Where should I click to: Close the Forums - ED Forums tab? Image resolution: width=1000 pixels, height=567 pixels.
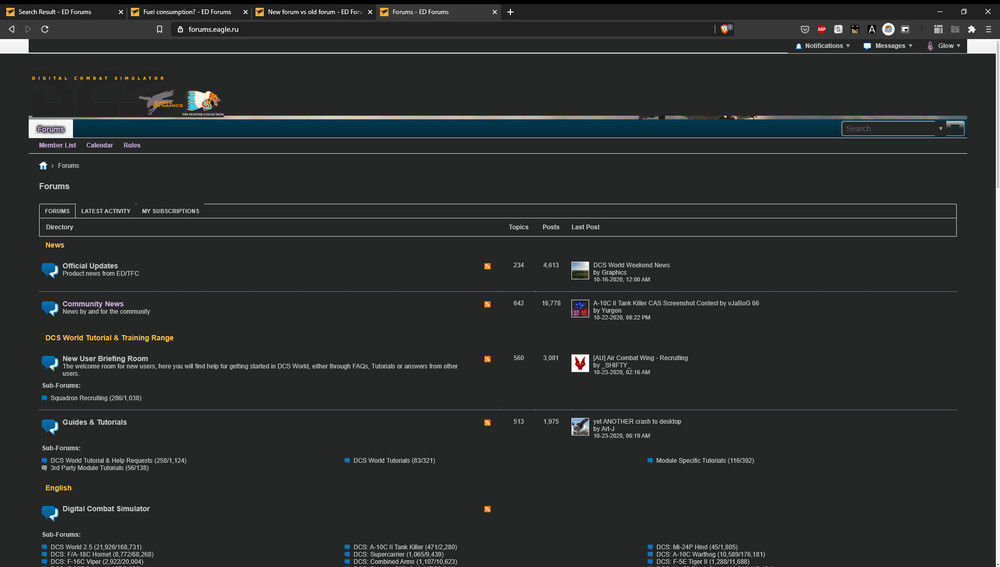[494, 11]
